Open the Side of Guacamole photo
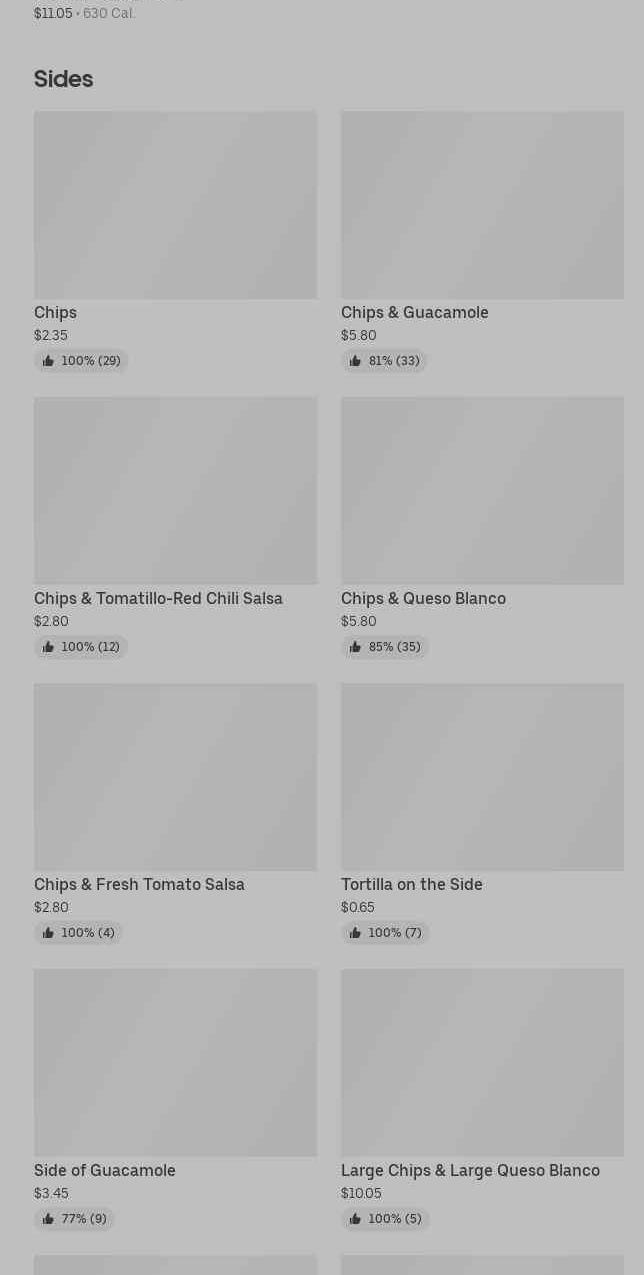The height and width of the screenshot is (1275, 644). click(175, 1063)
